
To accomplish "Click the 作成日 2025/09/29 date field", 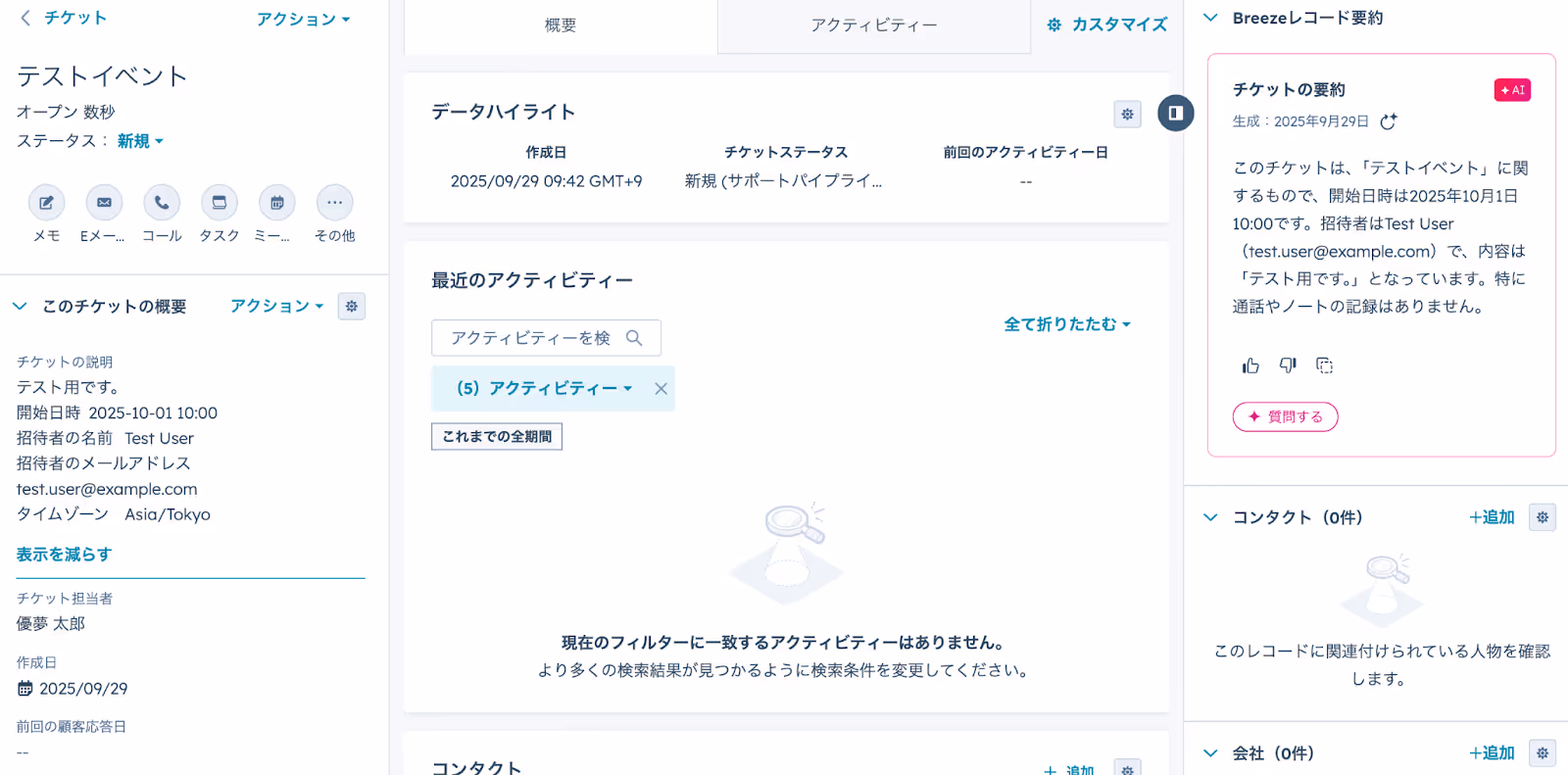I will pyautogui.click(x=83, y=689).
